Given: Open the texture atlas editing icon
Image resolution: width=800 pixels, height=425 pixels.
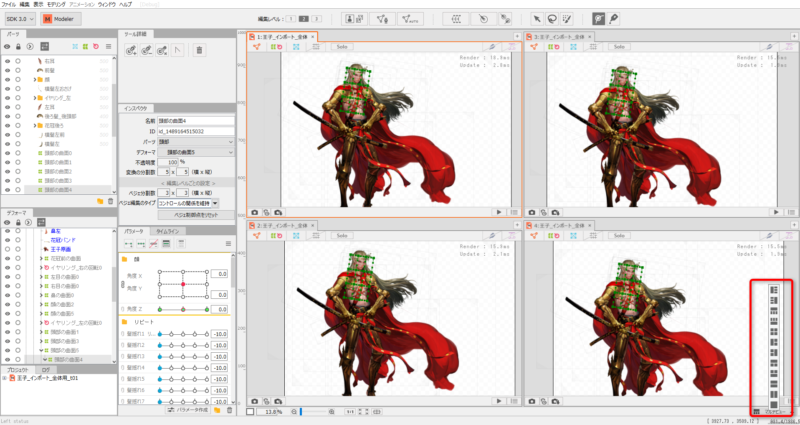Looking at the screenshot, I should [x=358, y=19].
